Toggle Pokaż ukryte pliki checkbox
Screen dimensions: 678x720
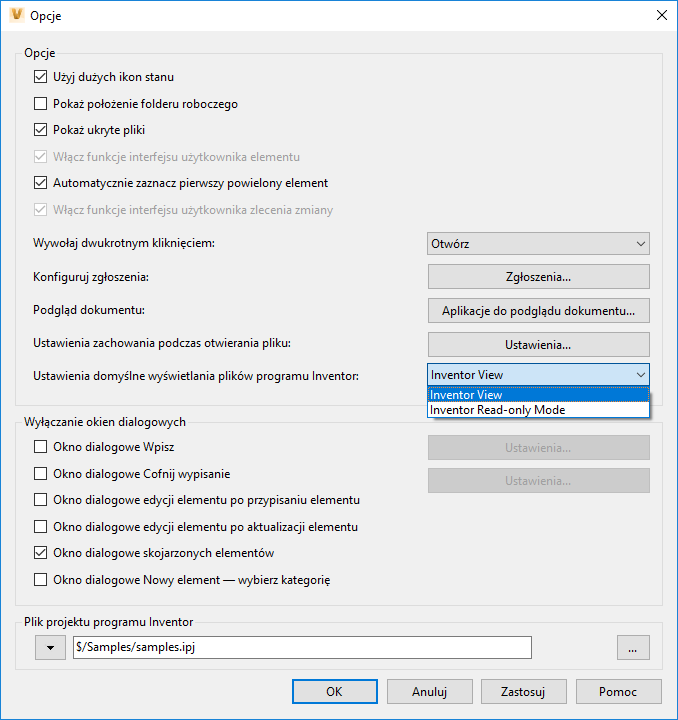click(40, 130)
